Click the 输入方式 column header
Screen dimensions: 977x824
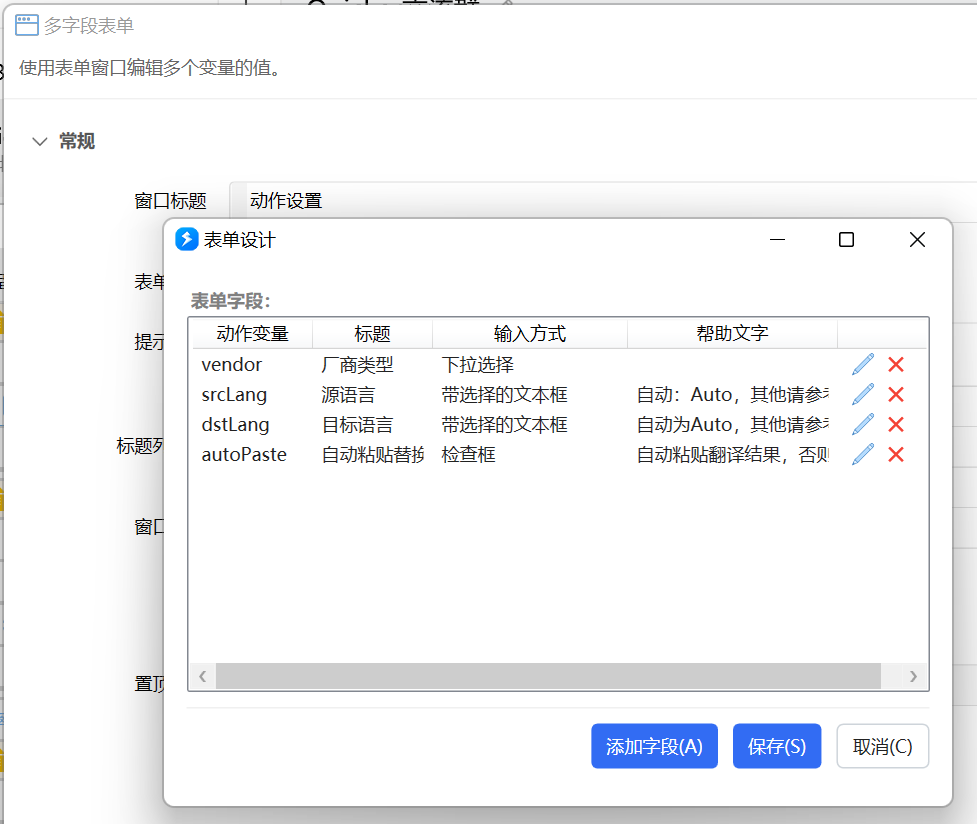(530, 333)
